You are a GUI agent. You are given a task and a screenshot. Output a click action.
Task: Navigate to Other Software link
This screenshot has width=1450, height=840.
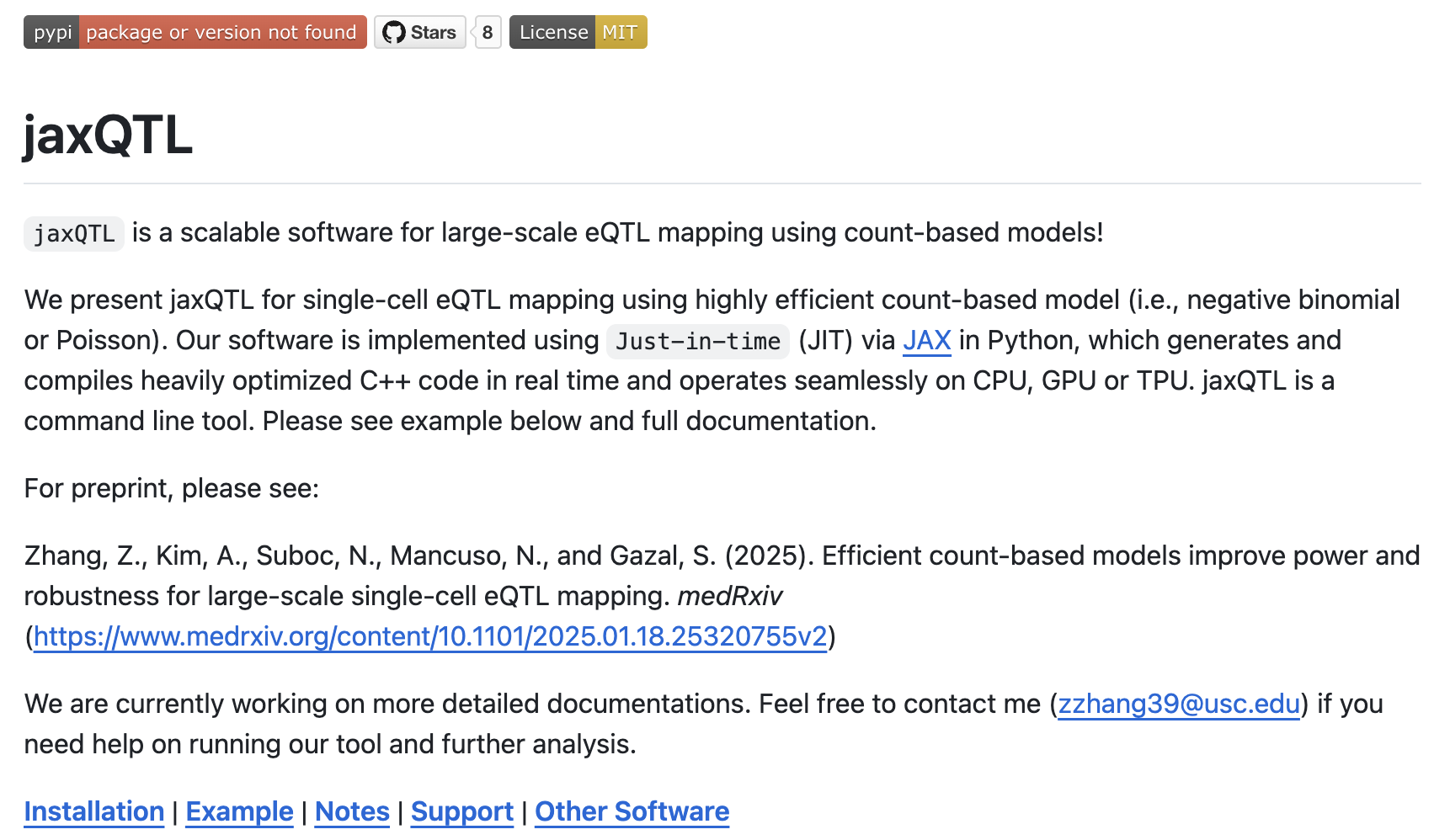coord(632,811)
